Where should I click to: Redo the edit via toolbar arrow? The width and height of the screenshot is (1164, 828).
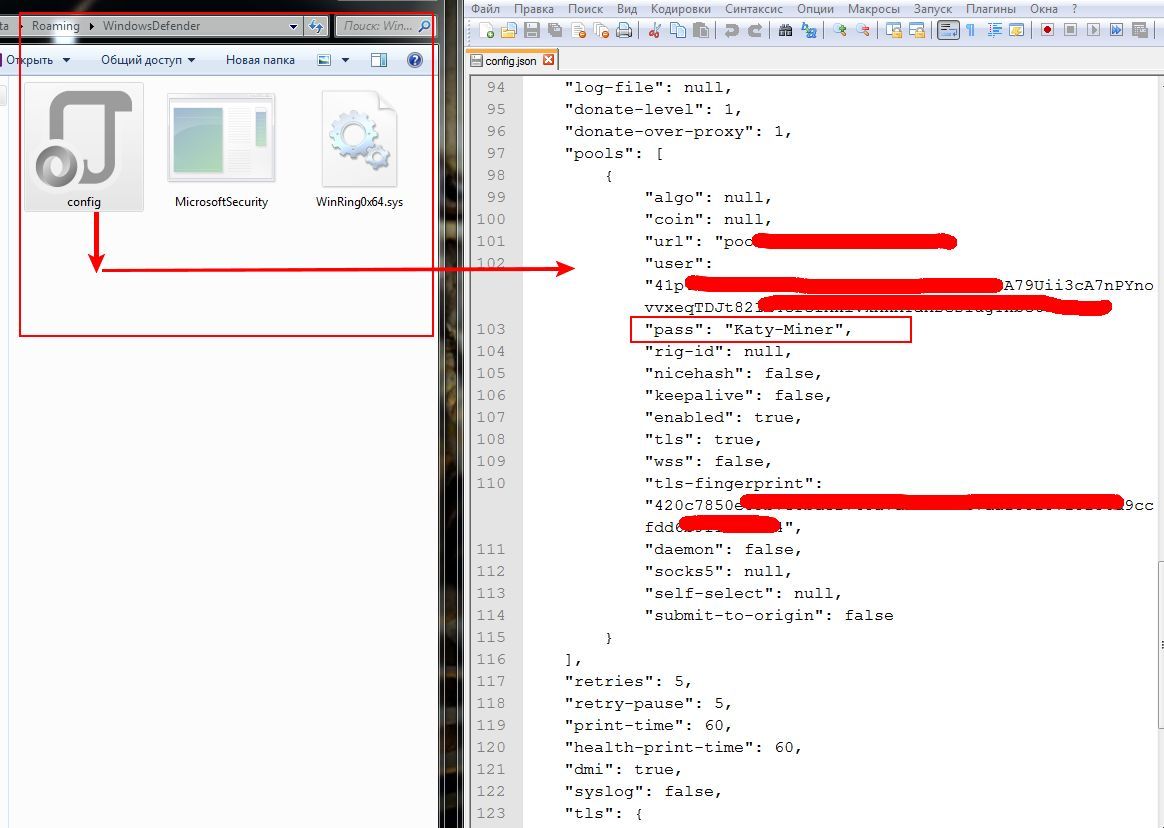[x=755, y=30]
